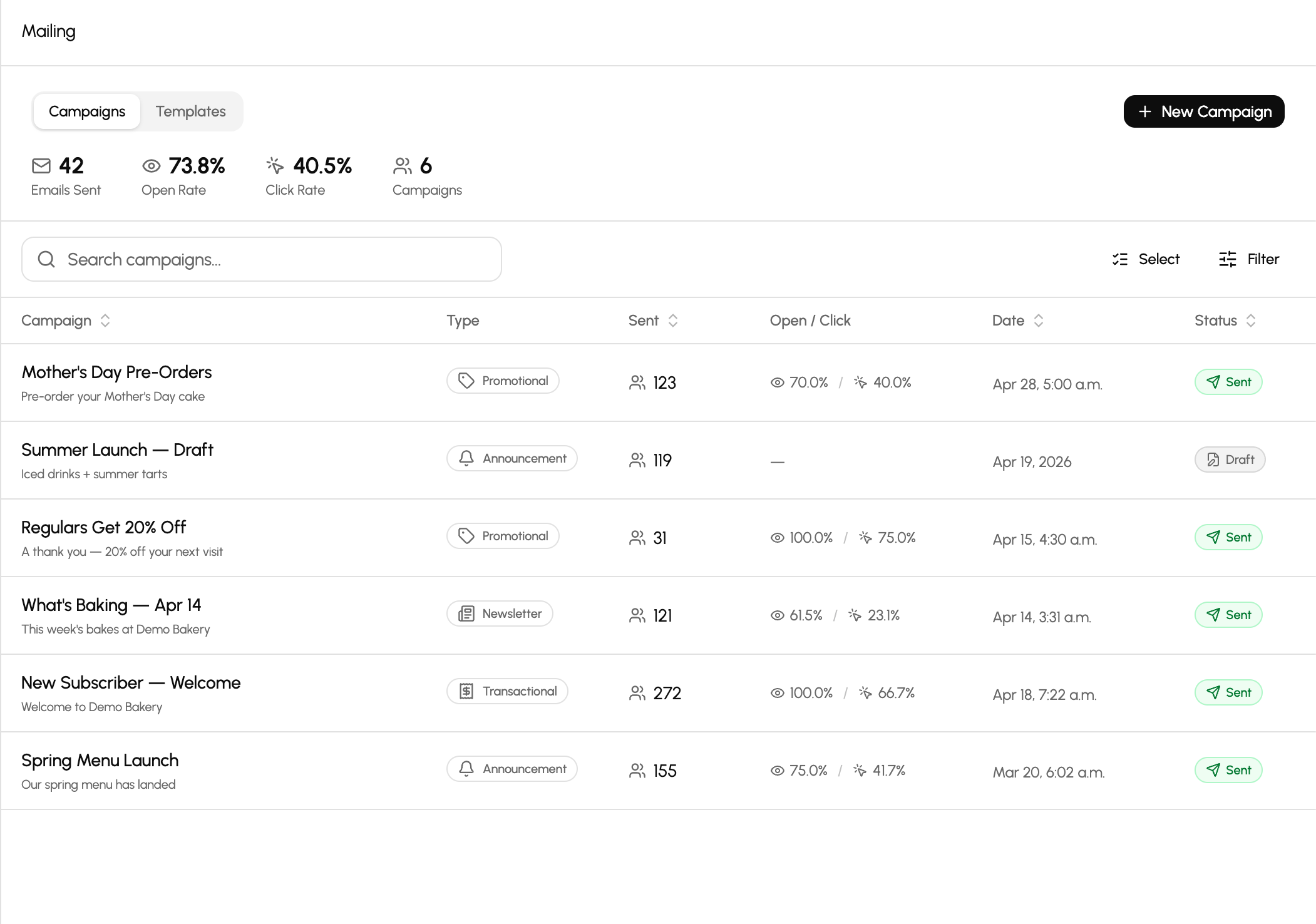
Task: Click the Draft status badge for Summer Launch
Action: [x=1230, y=459]
